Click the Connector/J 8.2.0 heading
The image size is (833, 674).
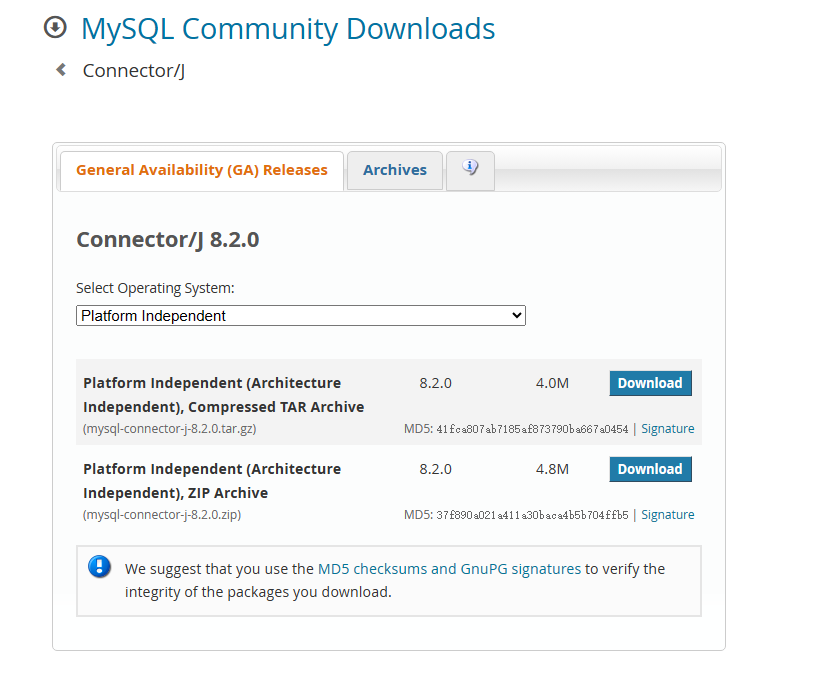click(x=168, y=240)
